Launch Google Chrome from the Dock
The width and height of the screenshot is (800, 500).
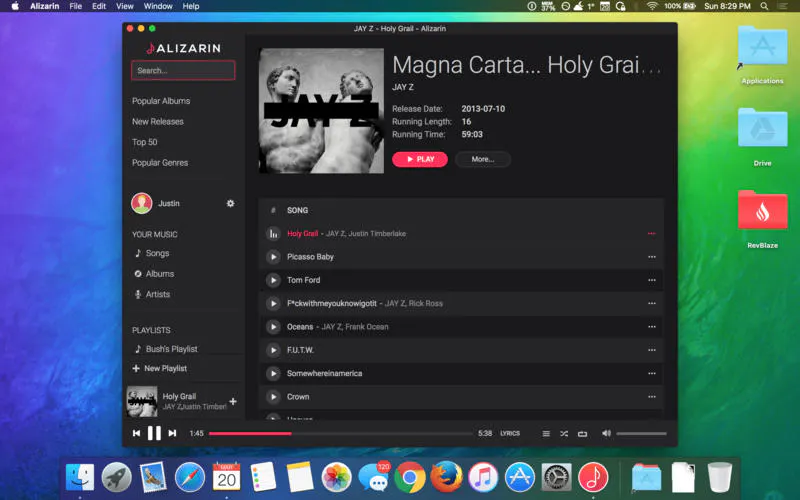pyautogui.click(x=409, y=478)
